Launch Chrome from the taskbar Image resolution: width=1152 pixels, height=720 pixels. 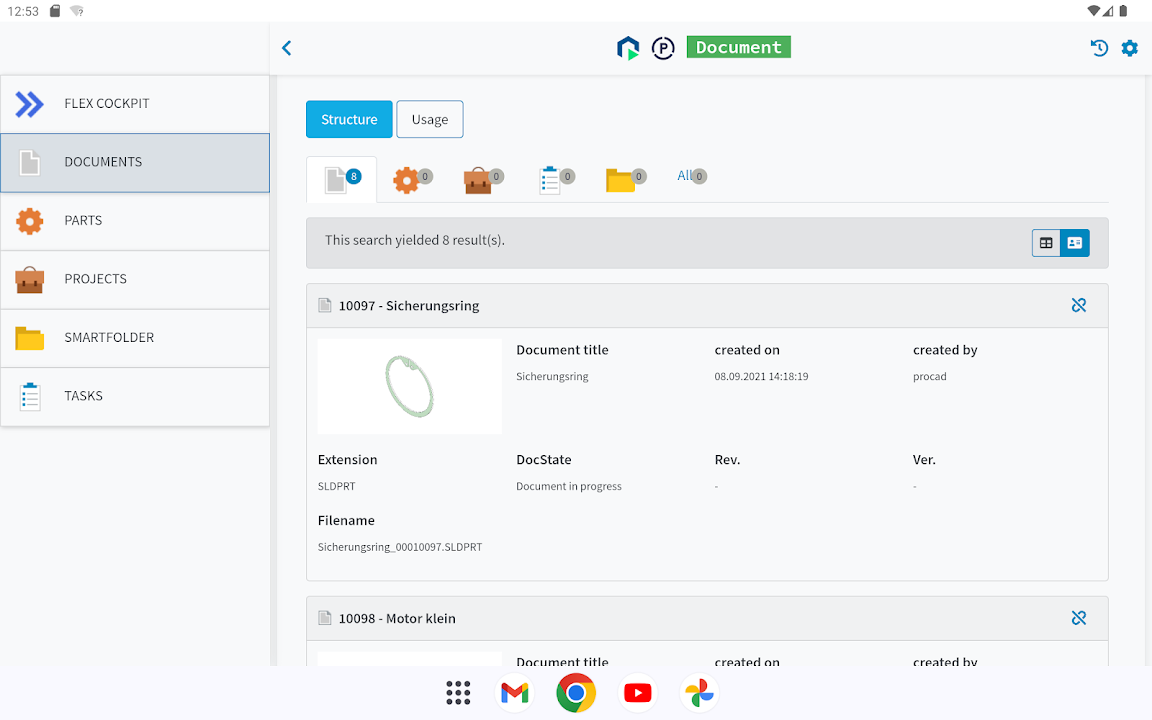point(576,692)
